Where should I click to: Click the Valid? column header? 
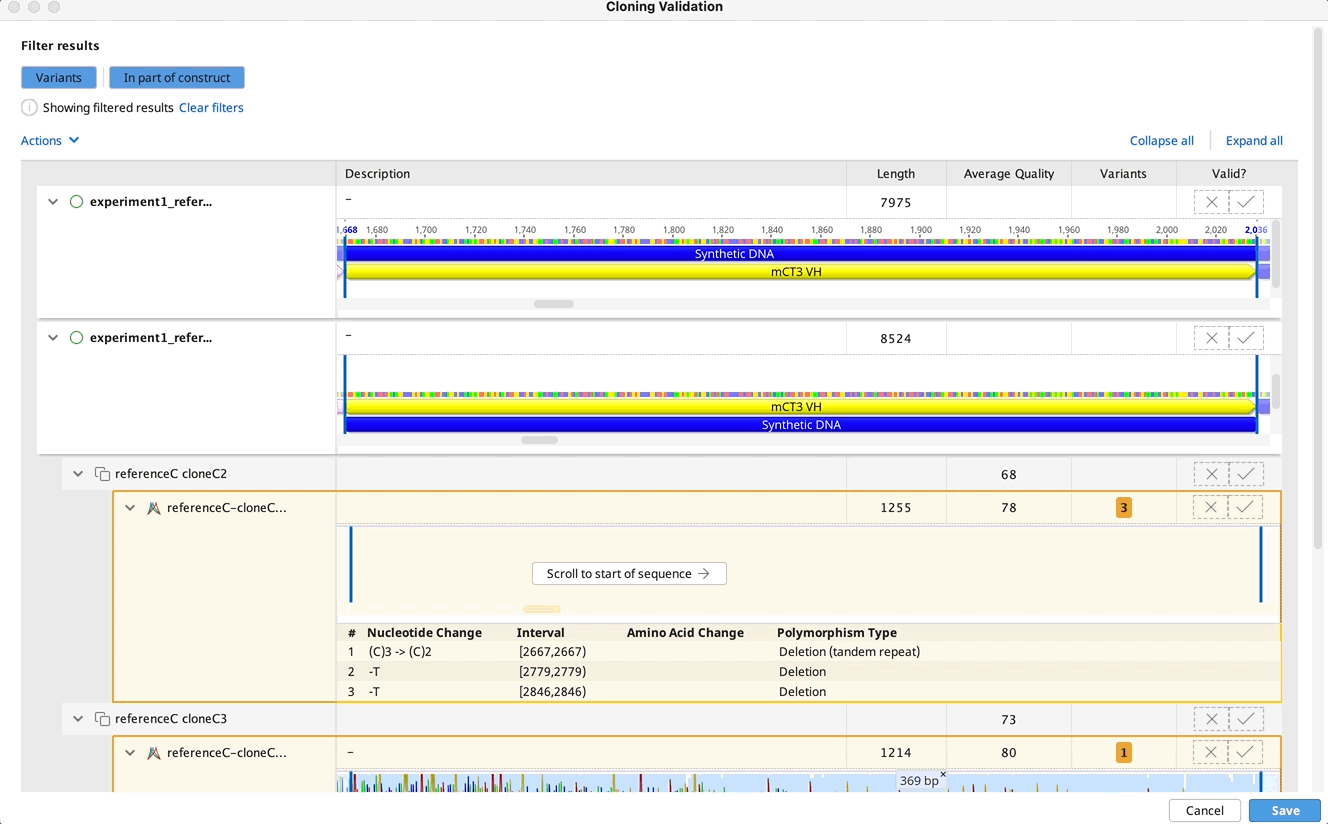(1229, 173)
